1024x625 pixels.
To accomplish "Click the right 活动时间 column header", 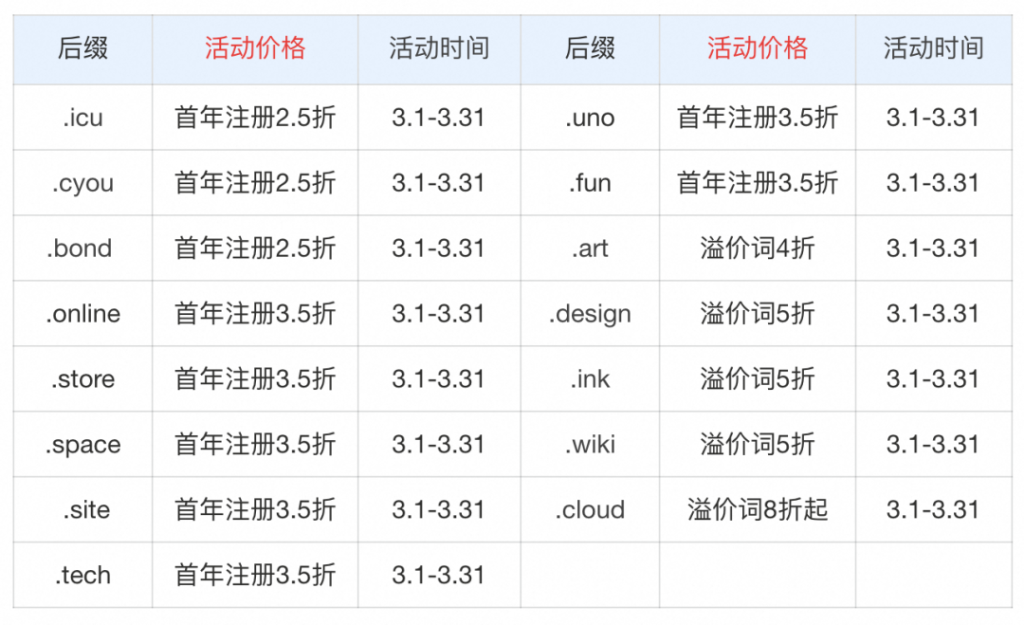I will [934, 49].
